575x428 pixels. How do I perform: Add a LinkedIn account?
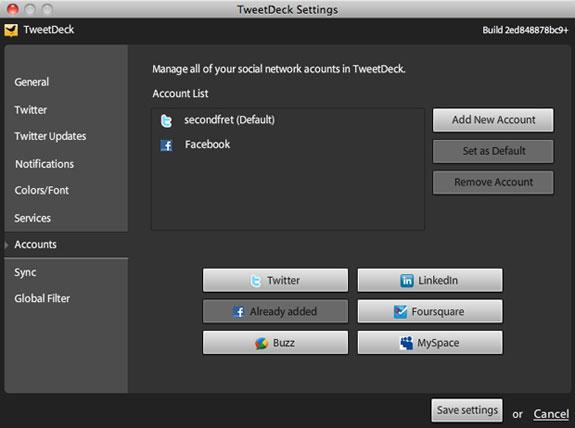coord(430,281)
